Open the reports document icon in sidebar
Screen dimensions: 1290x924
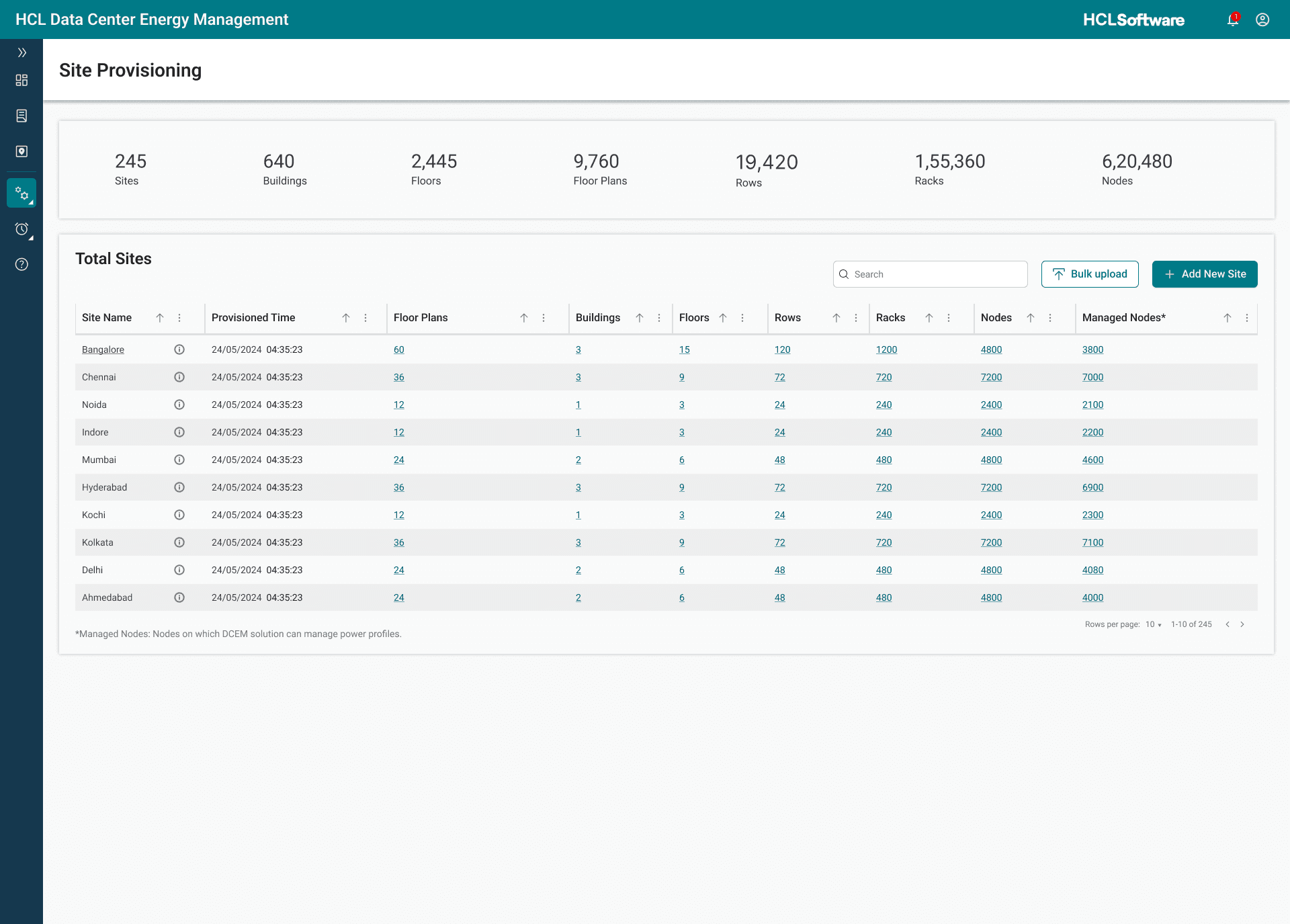pos(21,116)
